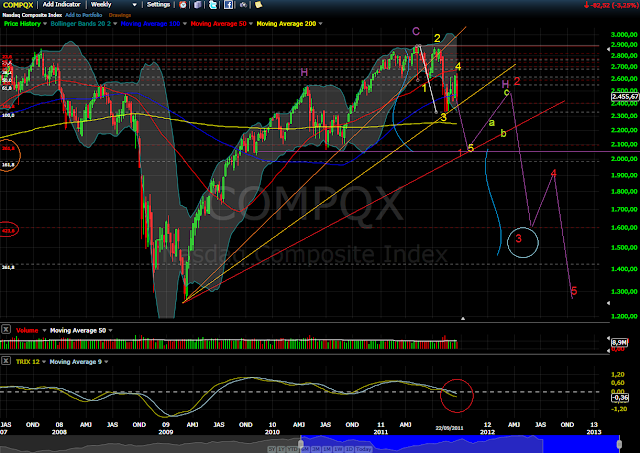Expand the Price History dropdown arrow
This screenshot has height=453, width=640.
tap(45, 24)
